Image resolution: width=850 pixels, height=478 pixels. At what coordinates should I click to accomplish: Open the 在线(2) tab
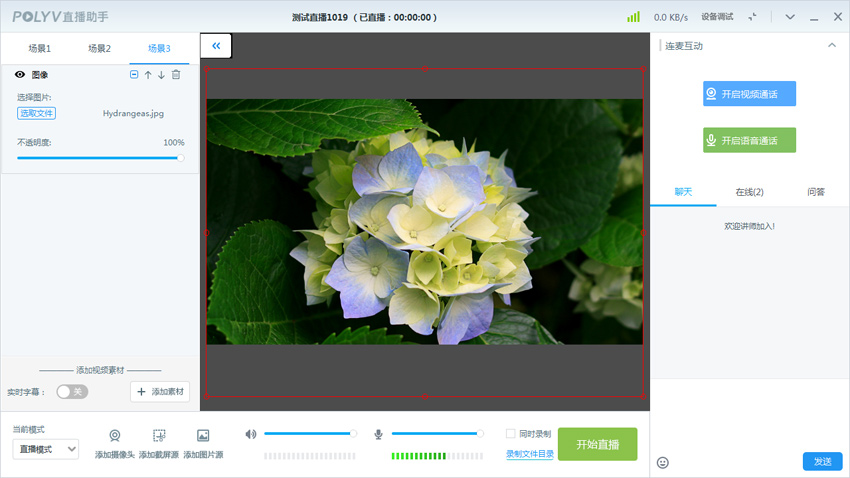pyautogui.click(x=749, y=192)
